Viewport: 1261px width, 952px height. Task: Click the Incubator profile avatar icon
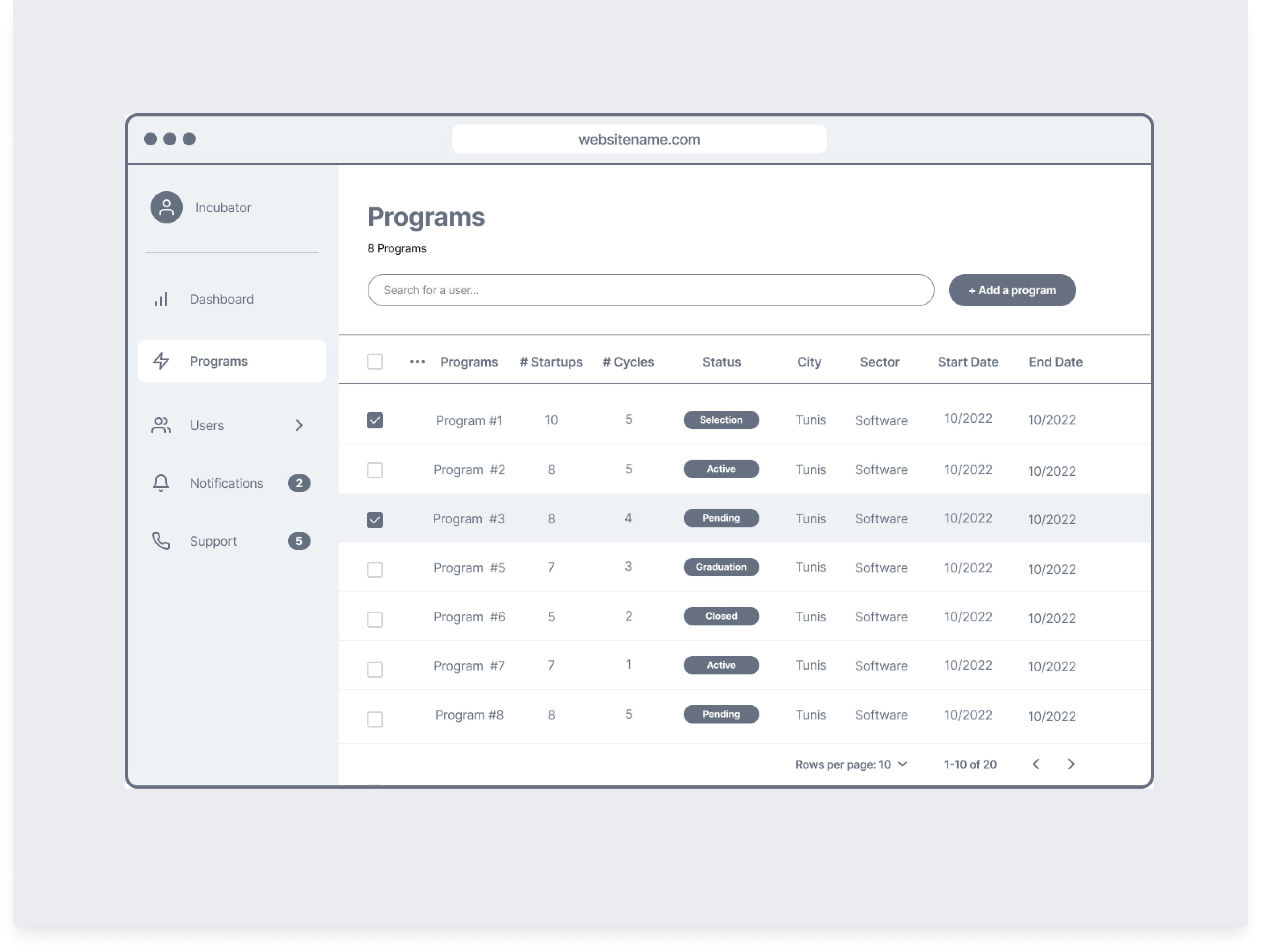166,207
